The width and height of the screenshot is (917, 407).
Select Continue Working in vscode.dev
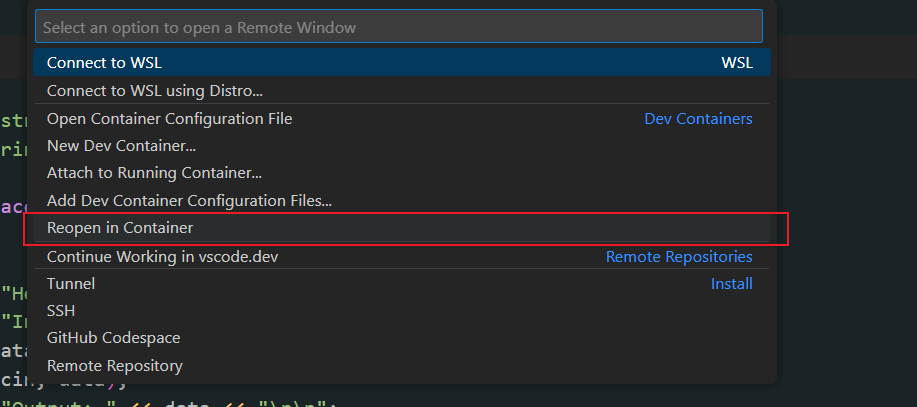162,257
